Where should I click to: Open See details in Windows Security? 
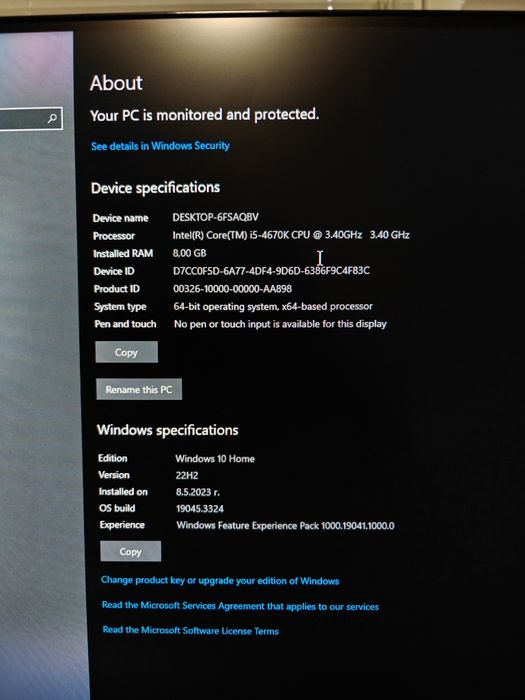tap(160, 146)
